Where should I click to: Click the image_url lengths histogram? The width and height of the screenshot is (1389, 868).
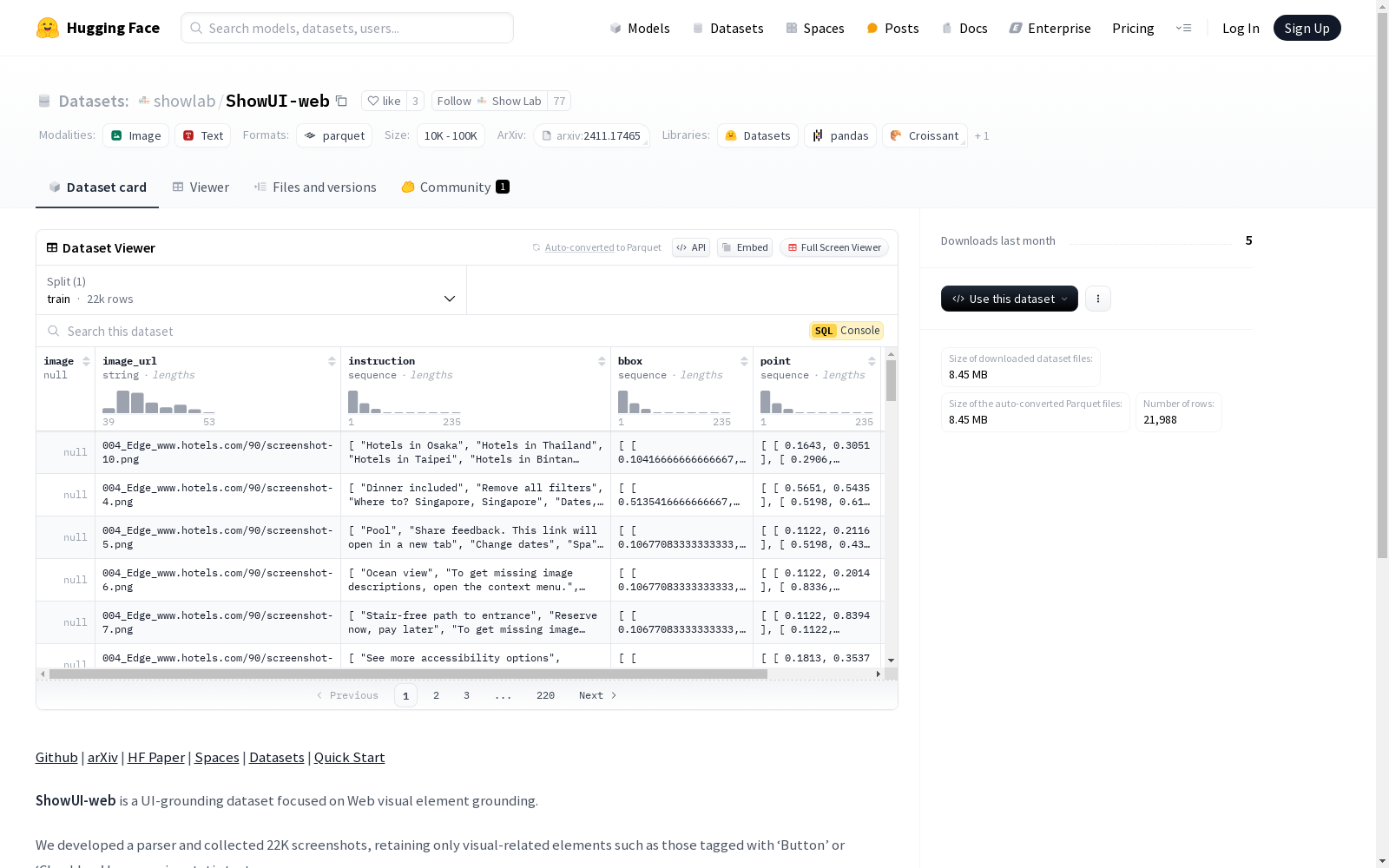click(x=159, y=402)
